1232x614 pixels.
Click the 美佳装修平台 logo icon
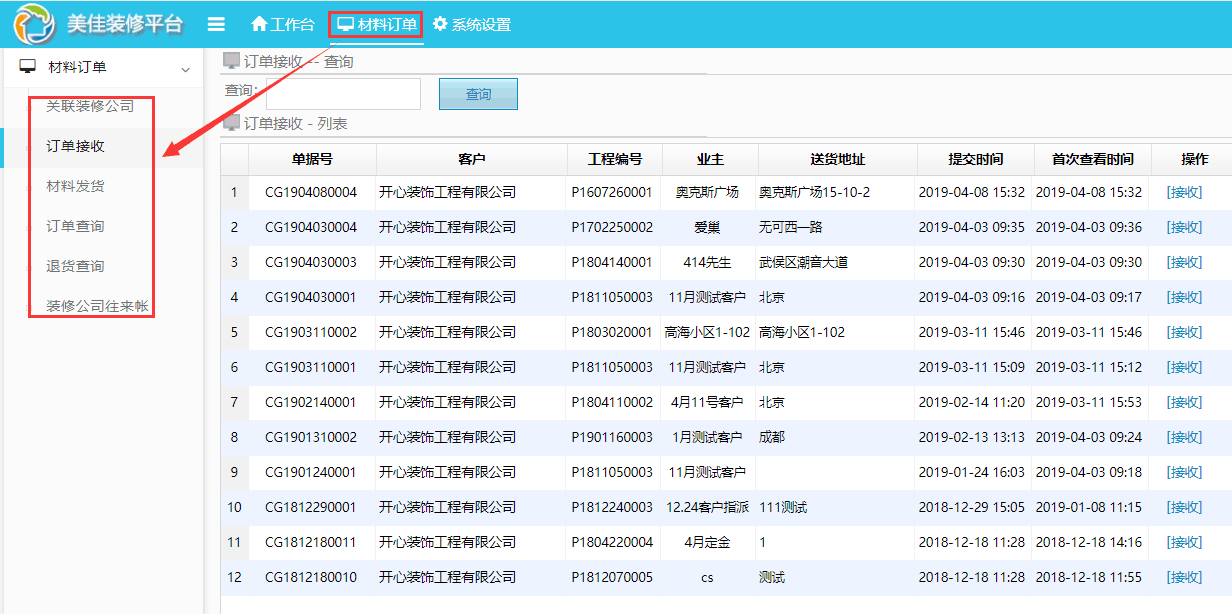click(34, 24)
